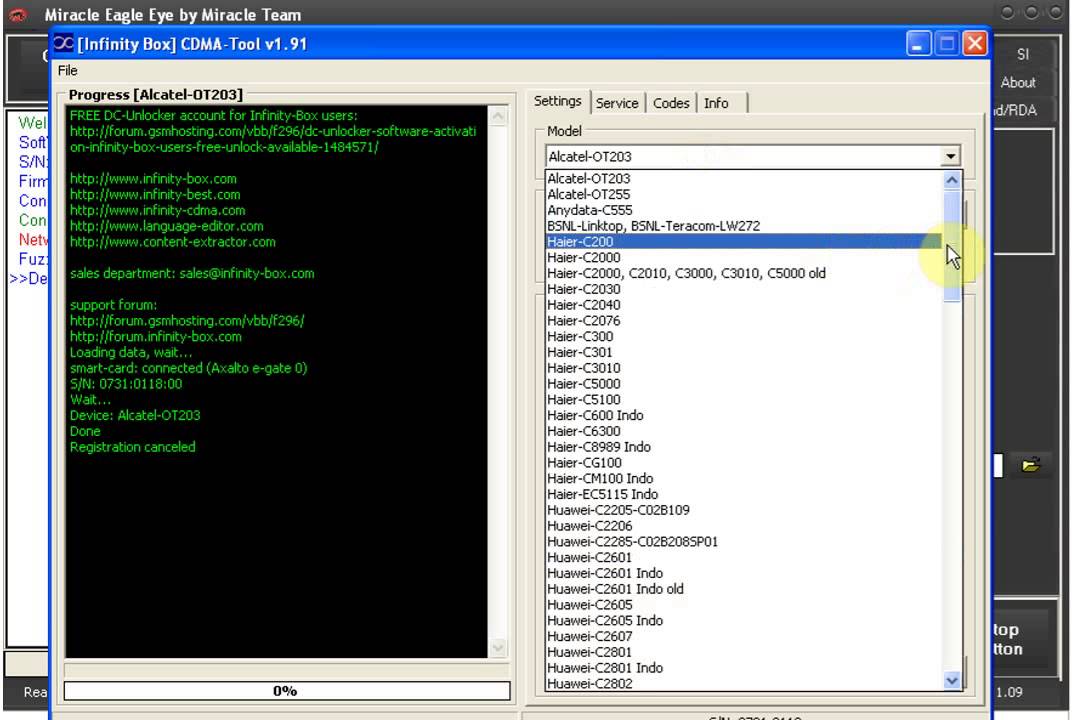Click the Miracle Eagle Eye app icon

pos(18,14)
